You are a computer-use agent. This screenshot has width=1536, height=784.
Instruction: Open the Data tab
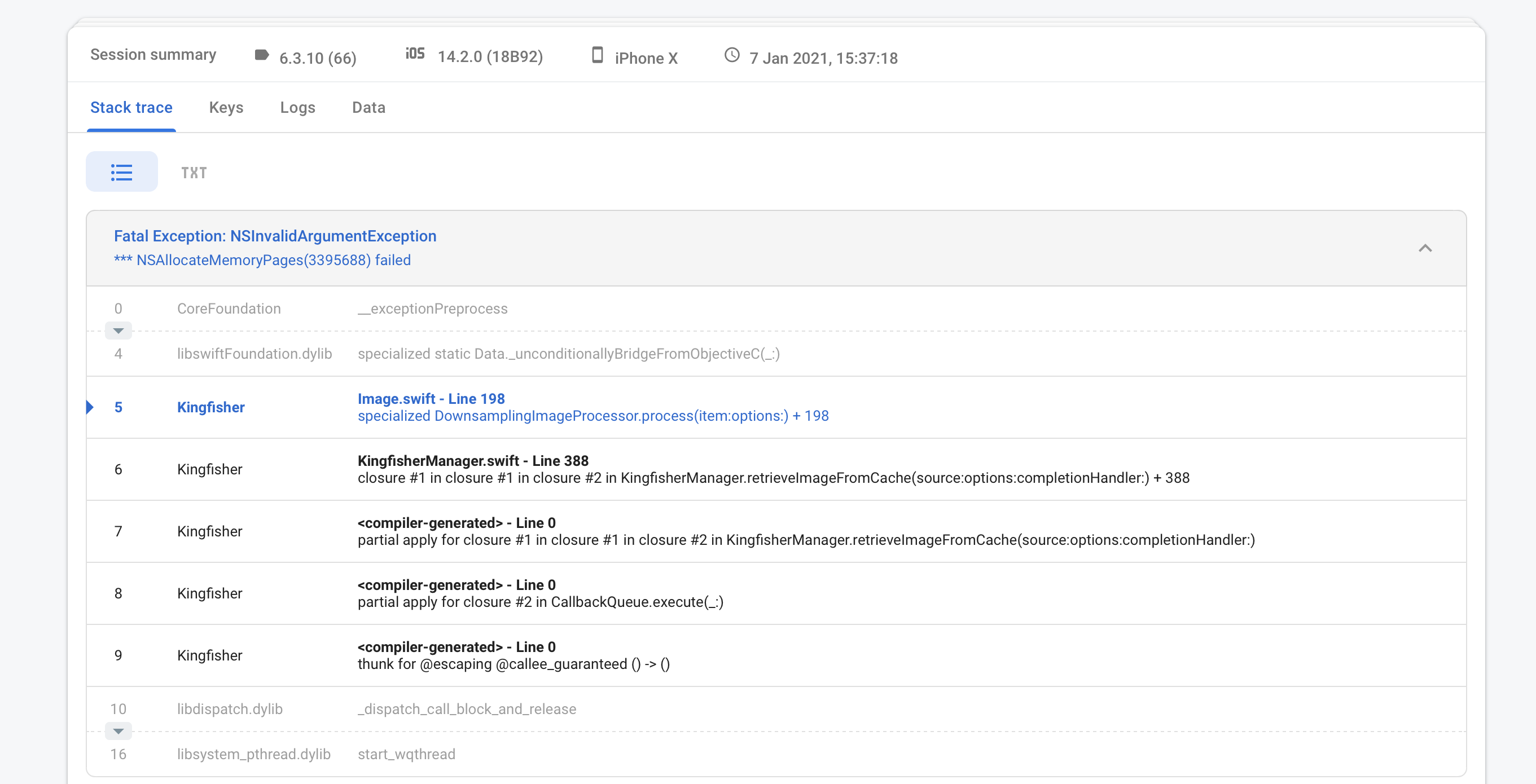tap(368, 107)
